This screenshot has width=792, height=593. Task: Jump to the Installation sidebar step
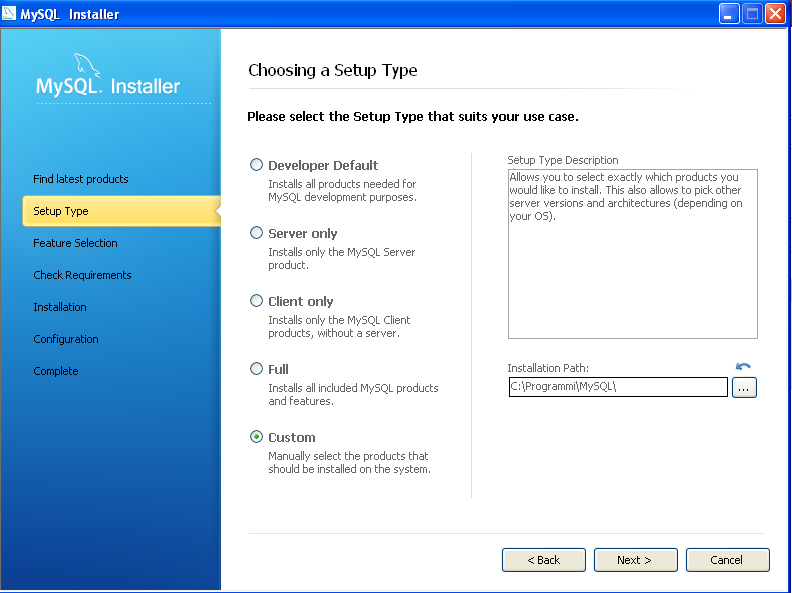[x=60, y=307]
